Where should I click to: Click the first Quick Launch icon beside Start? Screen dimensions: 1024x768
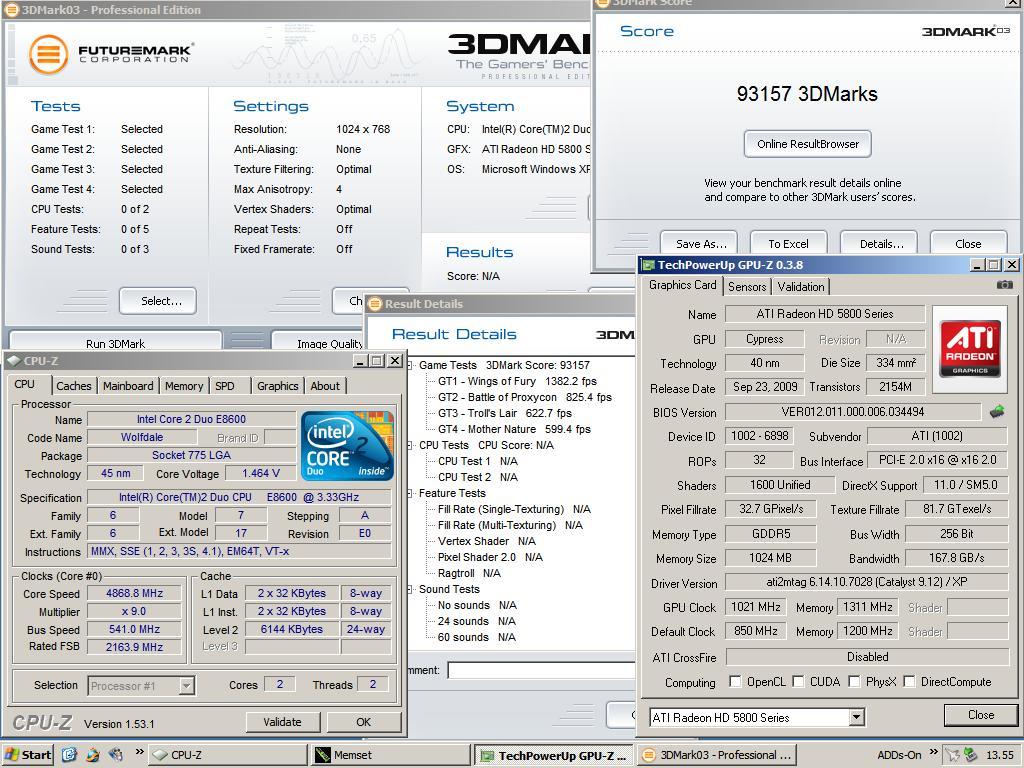pos(69,755)
